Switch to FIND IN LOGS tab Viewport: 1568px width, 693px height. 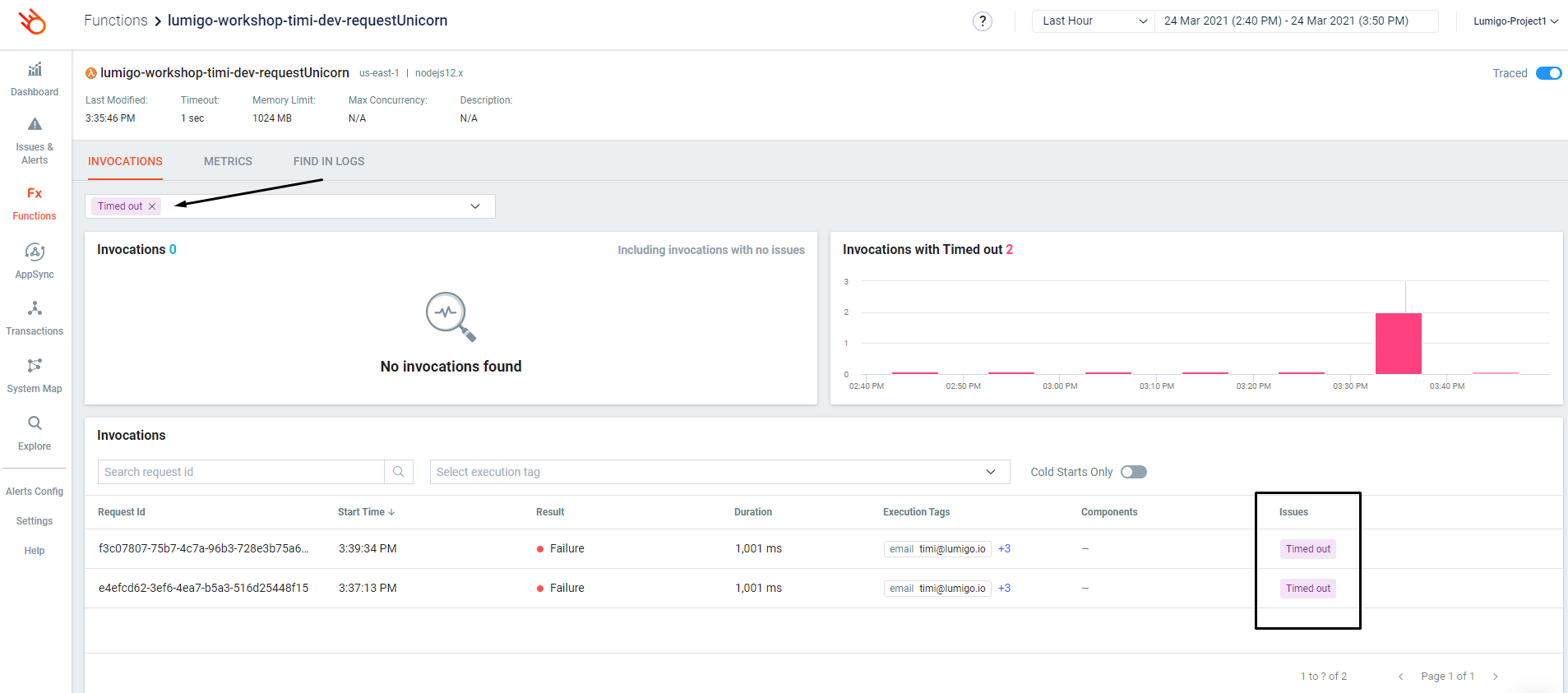pyautogui.click(x=329, y=162)
